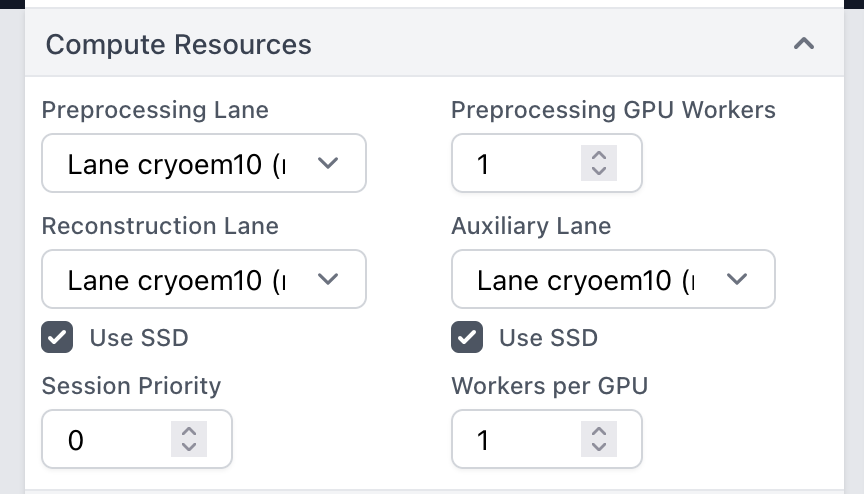The image size is (864, 494).
Task: Uncheck Use SSD checkbox below Reconstruction Lane
Action: click(x=57, y=338)
